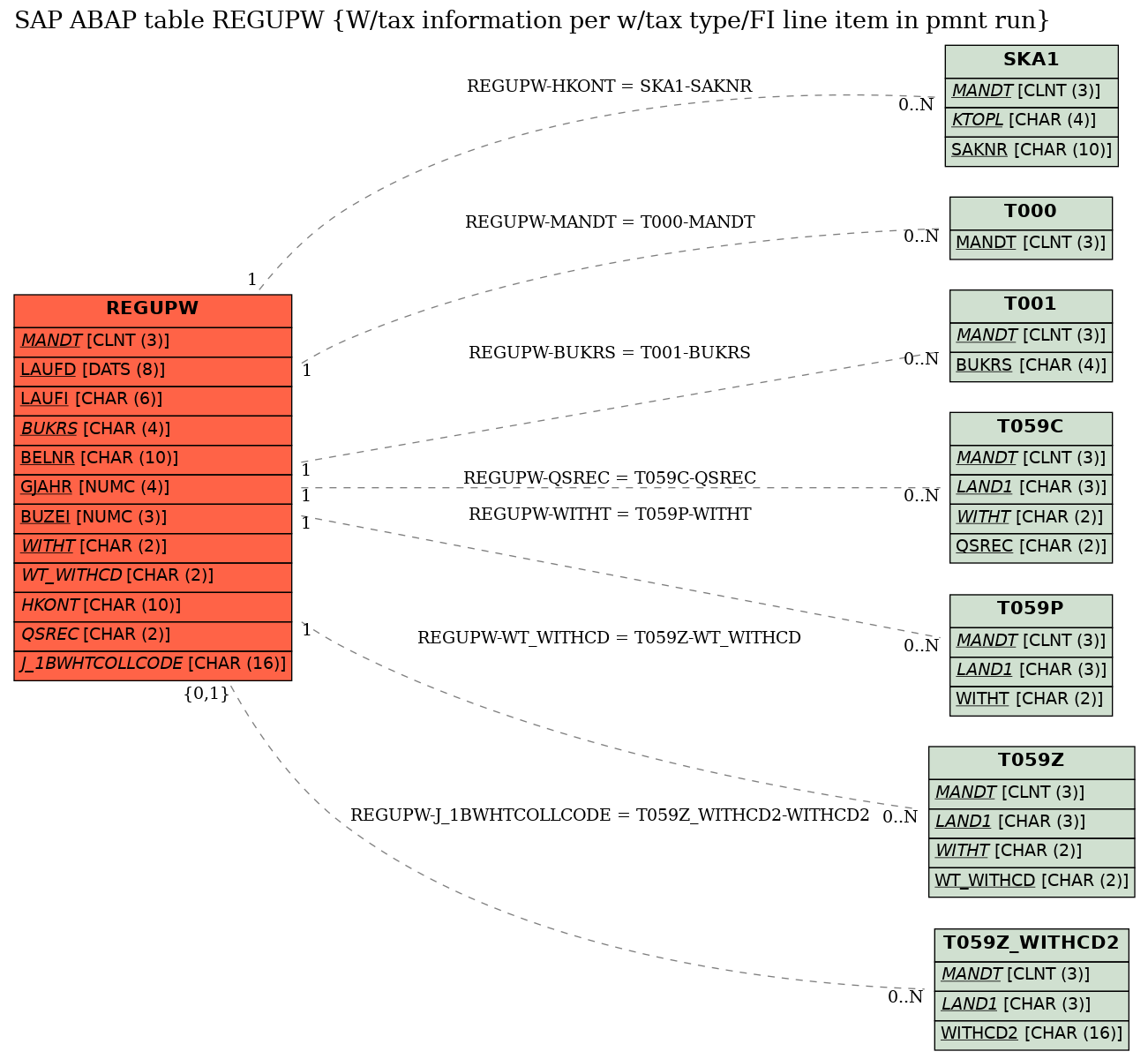
Task: Click the REGUPW-WITHT = T059P-WITHT relation label
Action: [610, 514]
